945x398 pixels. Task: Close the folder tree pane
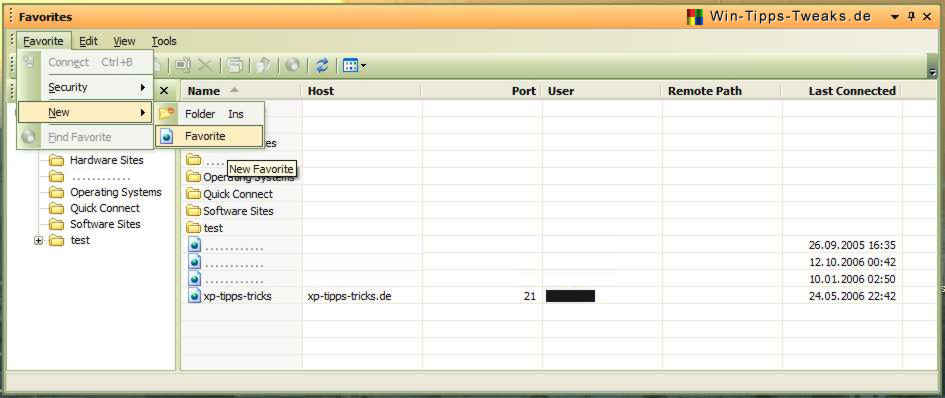[163, 91]
